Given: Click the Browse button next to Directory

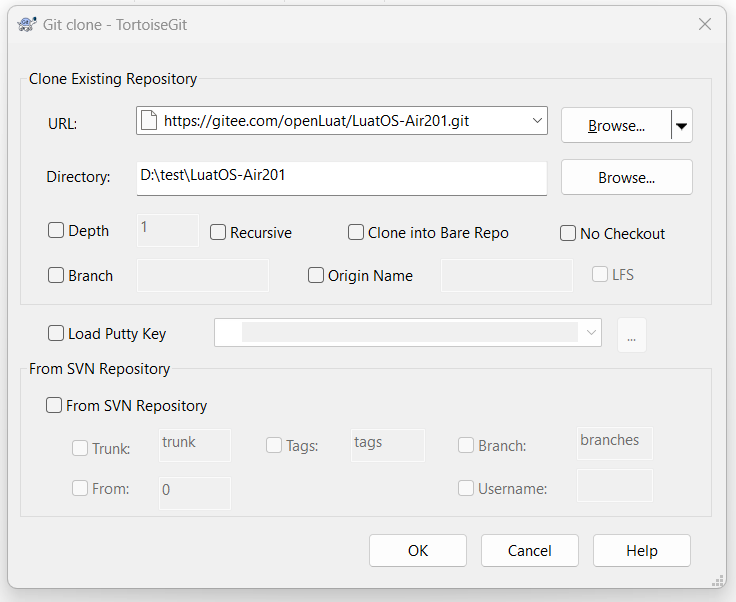Looking at the screenshot, I should [x=627, y=177].
